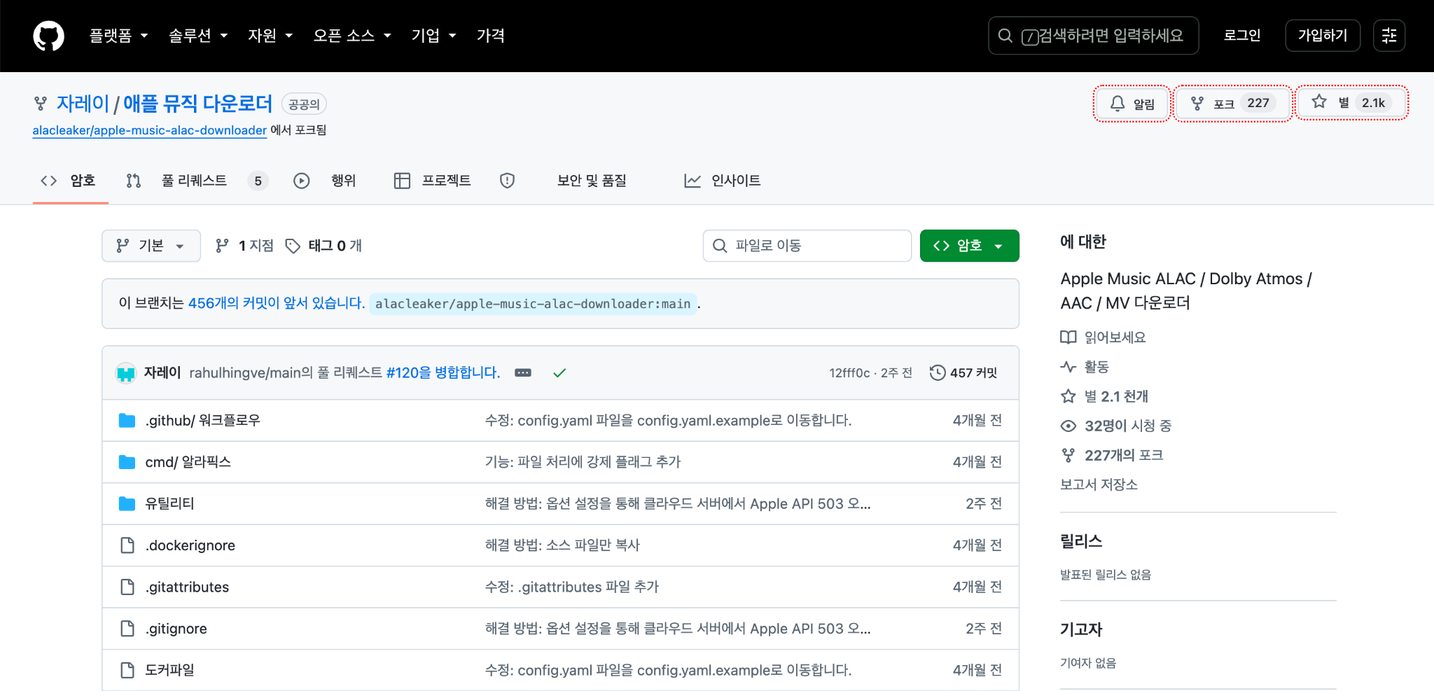The height and width of the screenshot is (691, 1434).
Task: View the green check status of latest commit
Action: click(559, 373)
